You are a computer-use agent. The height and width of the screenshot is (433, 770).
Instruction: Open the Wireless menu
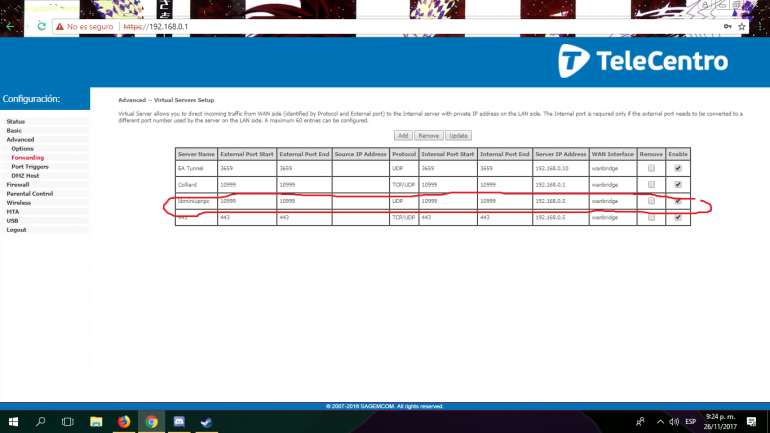click(18, 203)
